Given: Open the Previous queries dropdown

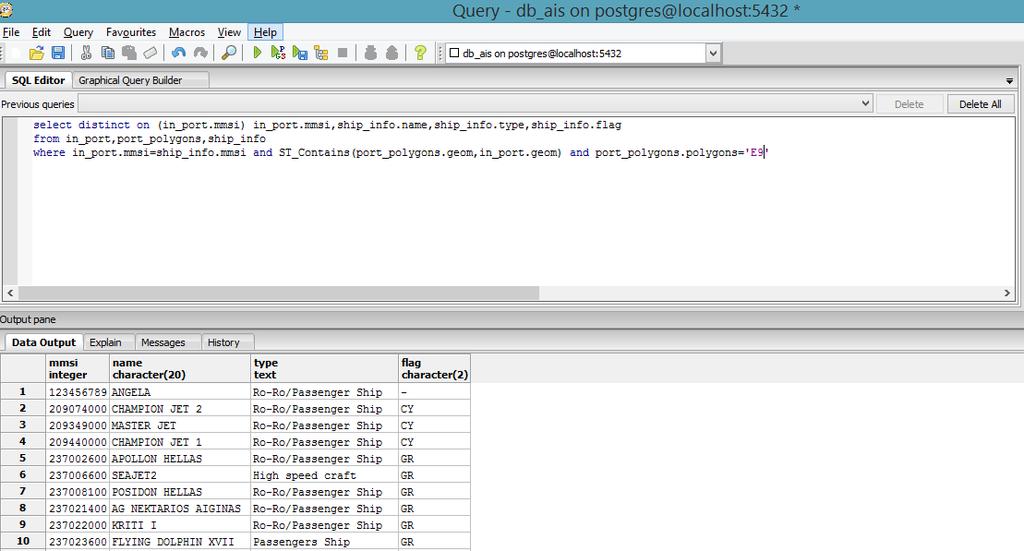Looking at the screenshot, I should [865, 103].
